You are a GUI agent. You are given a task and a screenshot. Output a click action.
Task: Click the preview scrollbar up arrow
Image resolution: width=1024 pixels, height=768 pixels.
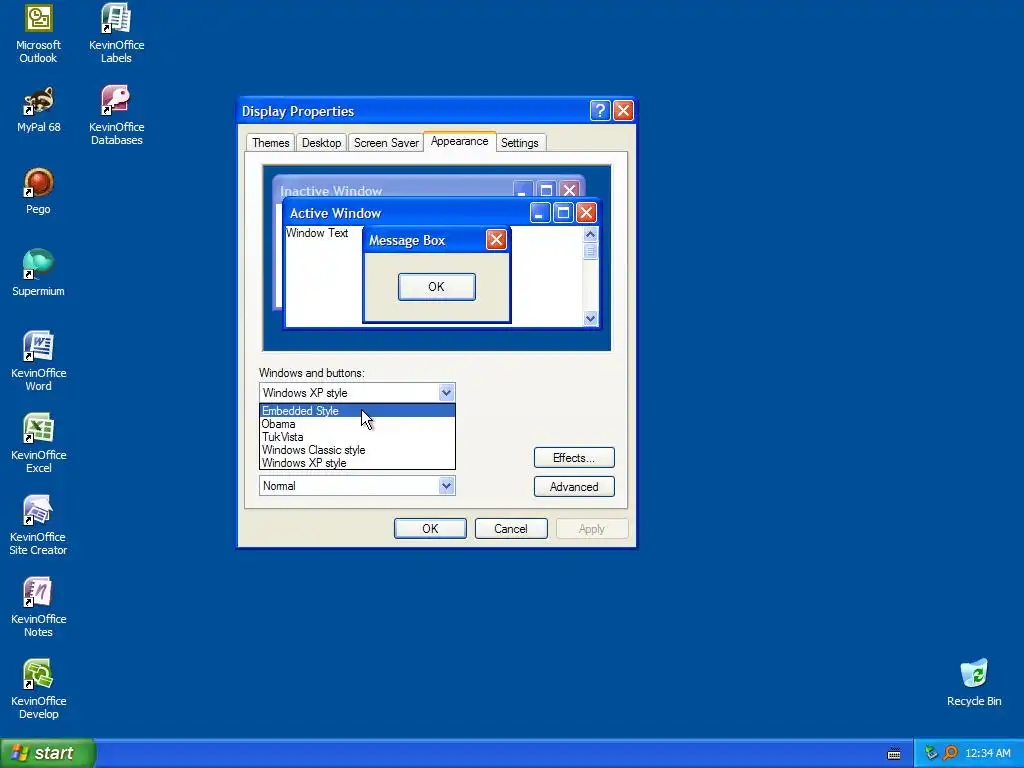tap(590, 234)
